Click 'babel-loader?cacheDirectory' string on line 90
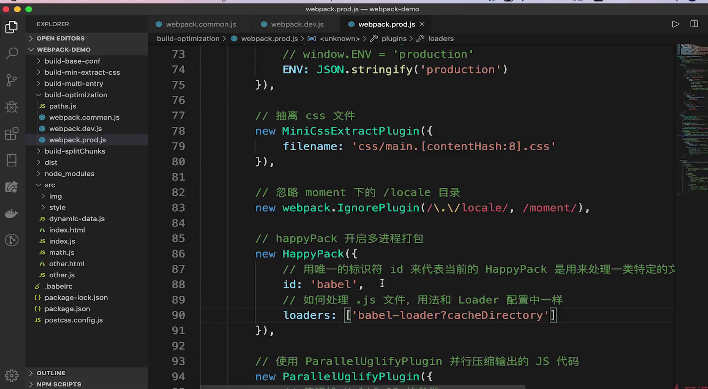708x389 pixels. pyautogui.click(x=450, y=315)
